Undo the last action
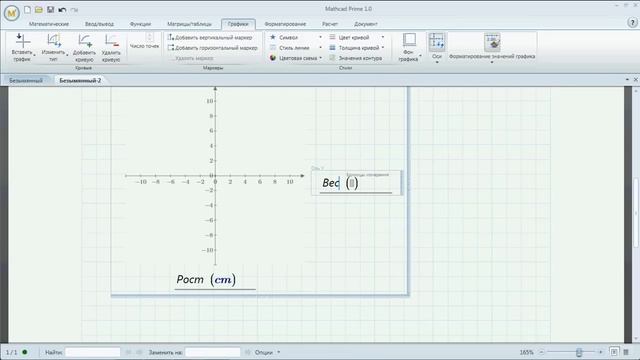The width and height of the screenshot is (640, 360). click(62, 9)
